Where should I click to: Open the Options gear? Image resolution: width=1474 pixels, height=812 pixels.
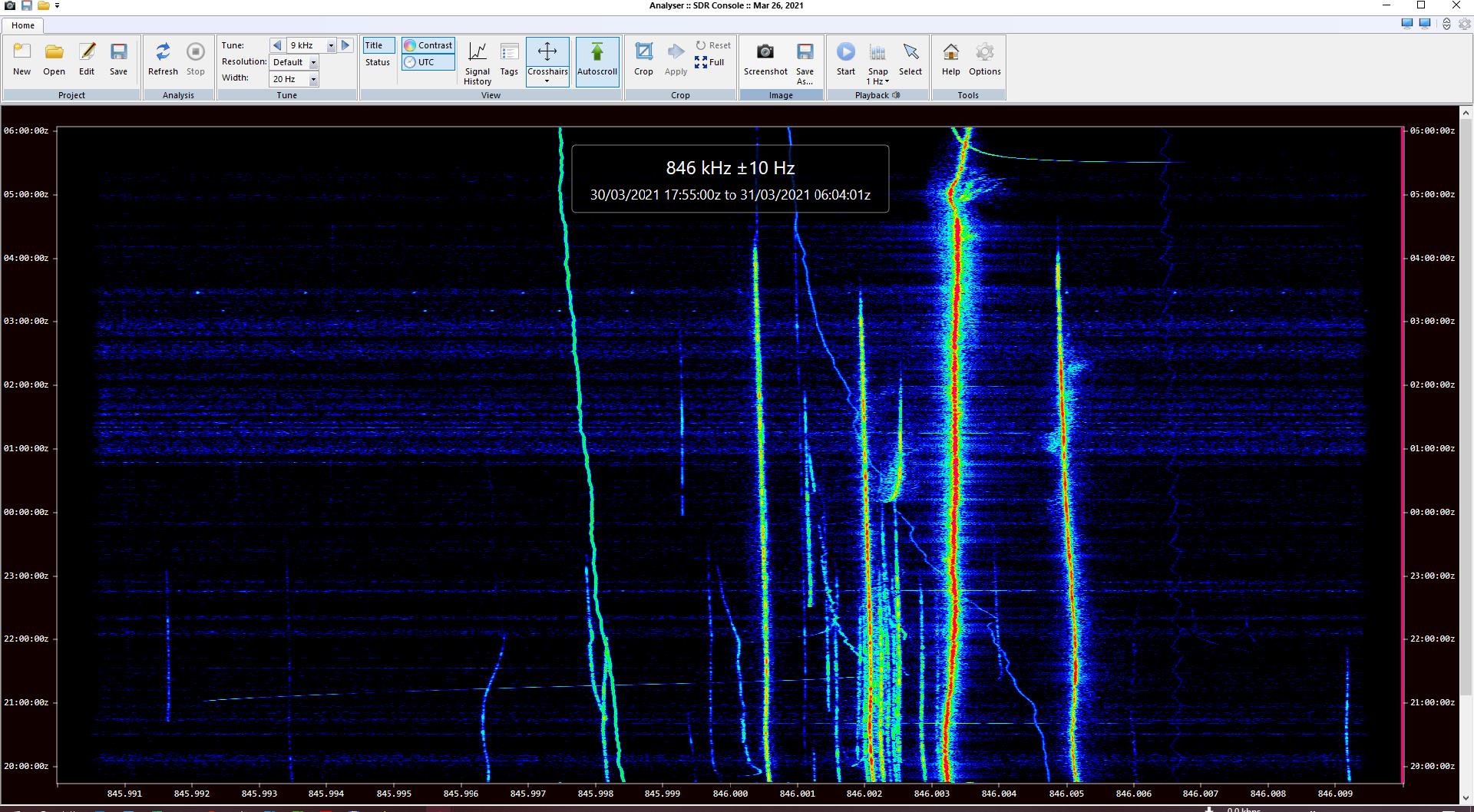[984, 59]
